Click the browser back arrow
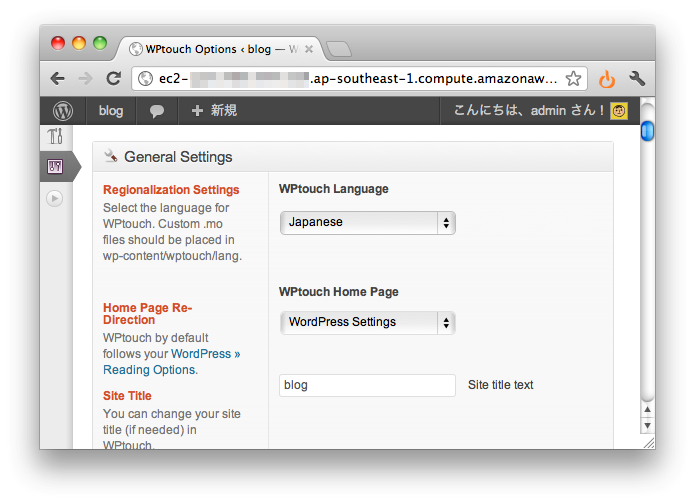Screen dimensions: 695x504 click(x=58, y=79)
